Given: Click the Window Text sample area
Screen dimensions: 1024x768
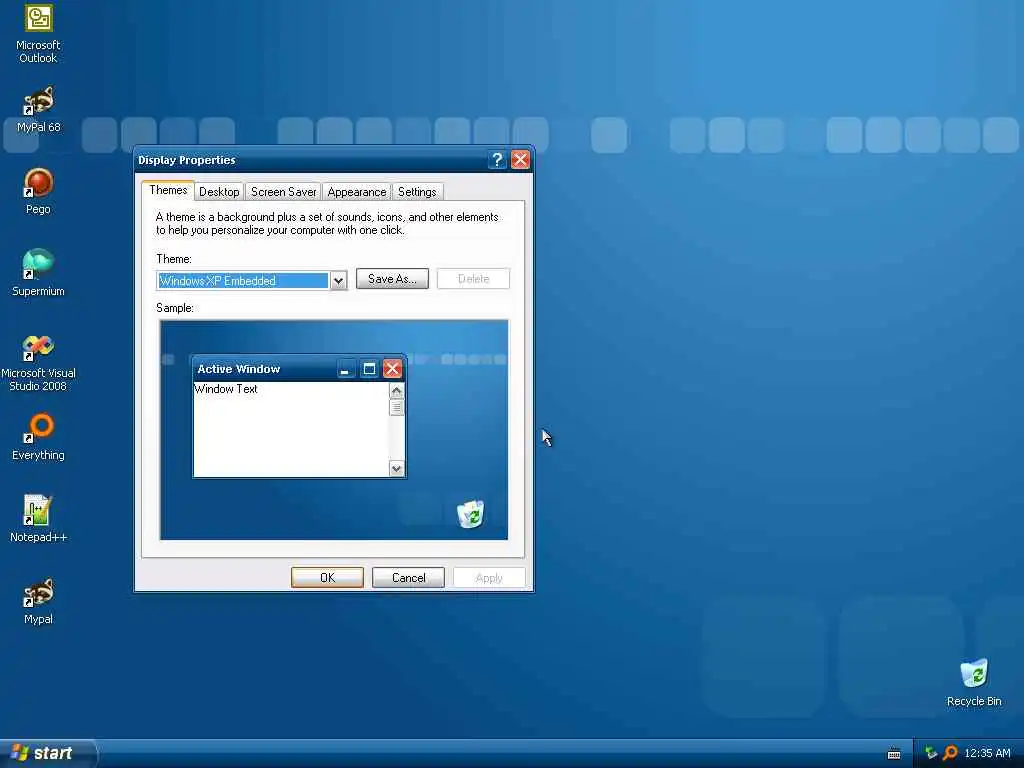Looking at the screenshot, I should click(291, 430).
